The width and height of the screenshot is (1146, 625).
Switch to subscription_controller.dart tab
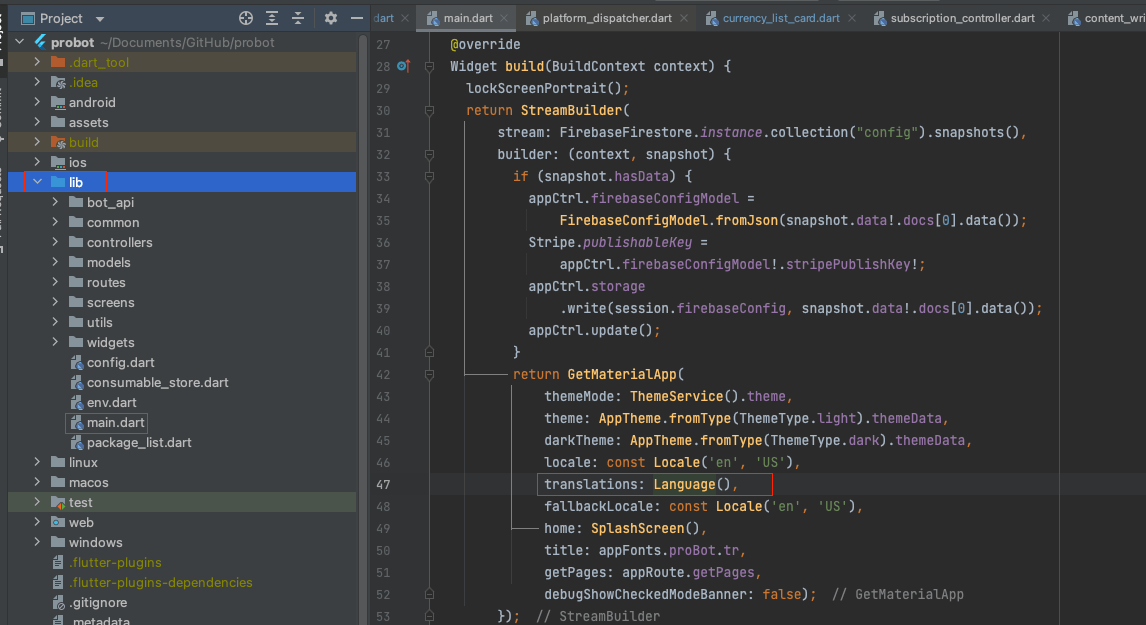tap(962, 18)
